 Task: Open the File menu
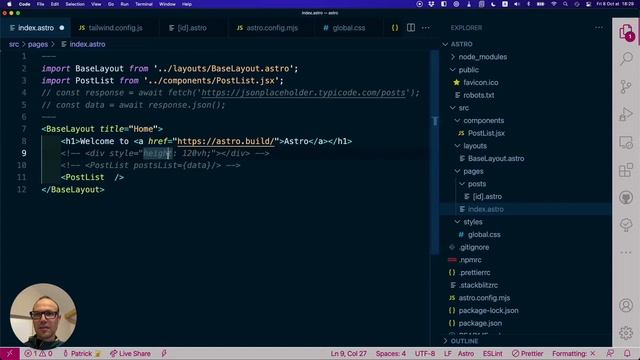[x=40, y=4]
